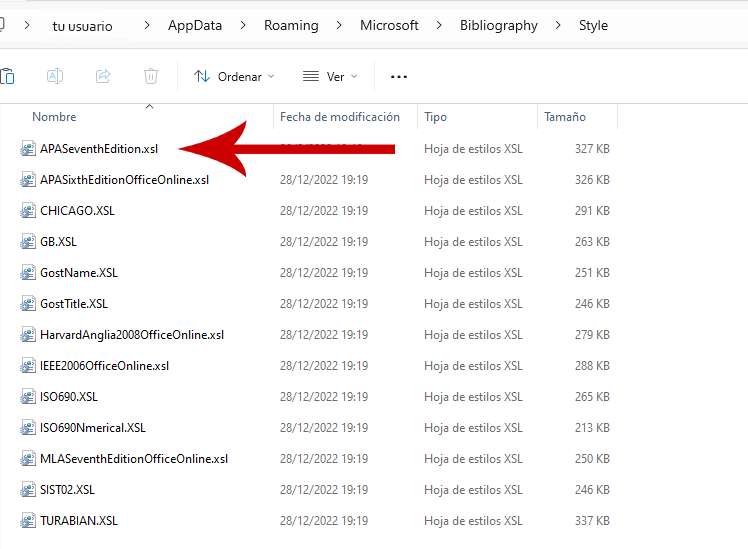The width and height of the screenshot is (748, 549).
Task: Click the Rename icon in the toolbar
Action: tap(55, 76)
